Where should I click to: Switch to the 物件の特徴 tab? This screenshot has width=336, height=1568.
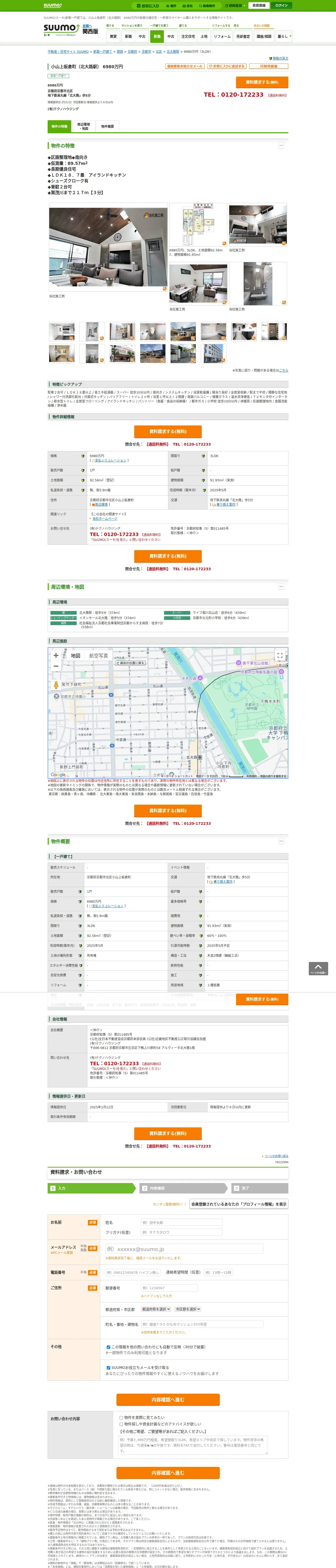pyautogui.click(x=60, y=126)
